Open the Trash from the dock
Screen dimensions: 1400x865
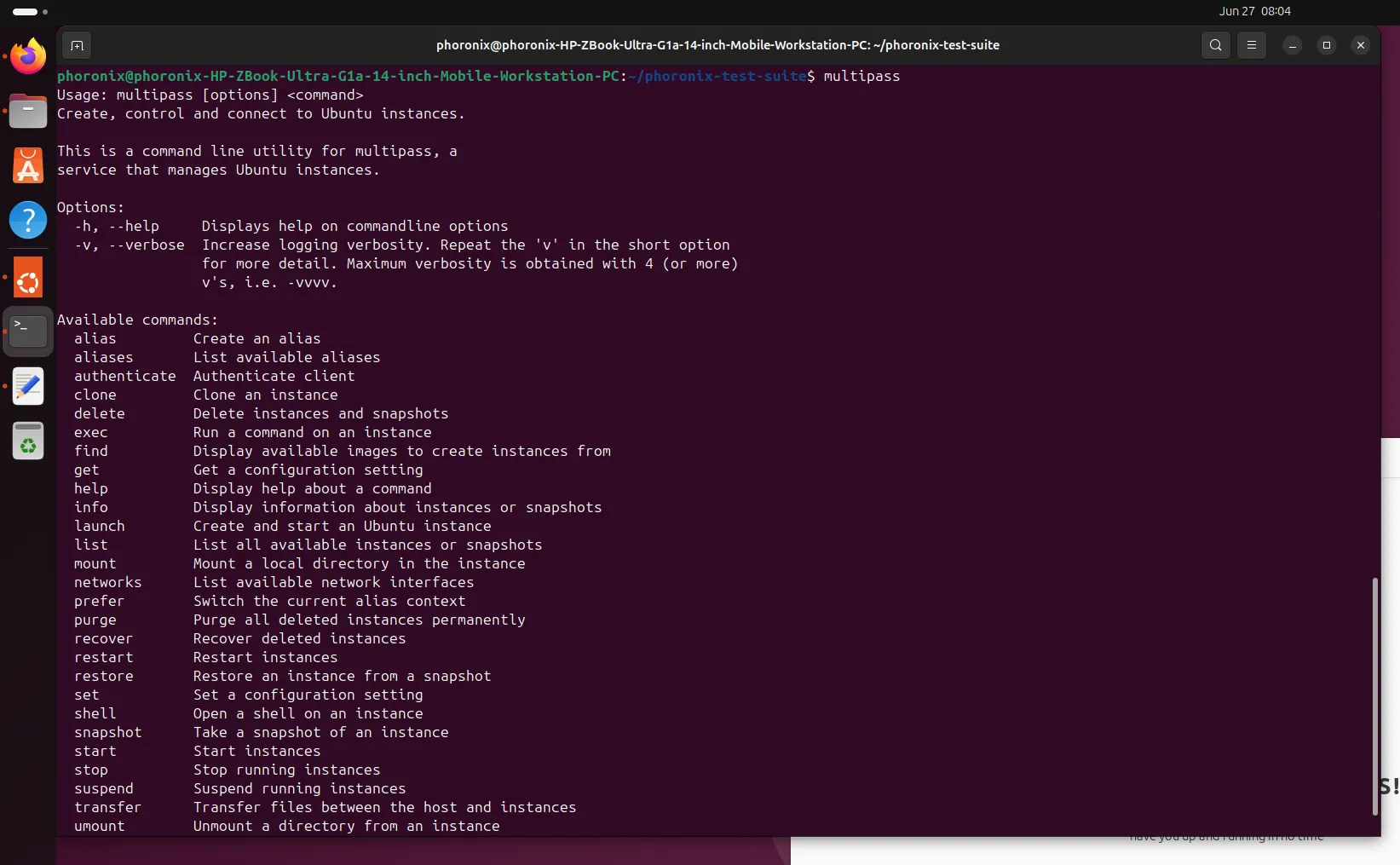28,441
